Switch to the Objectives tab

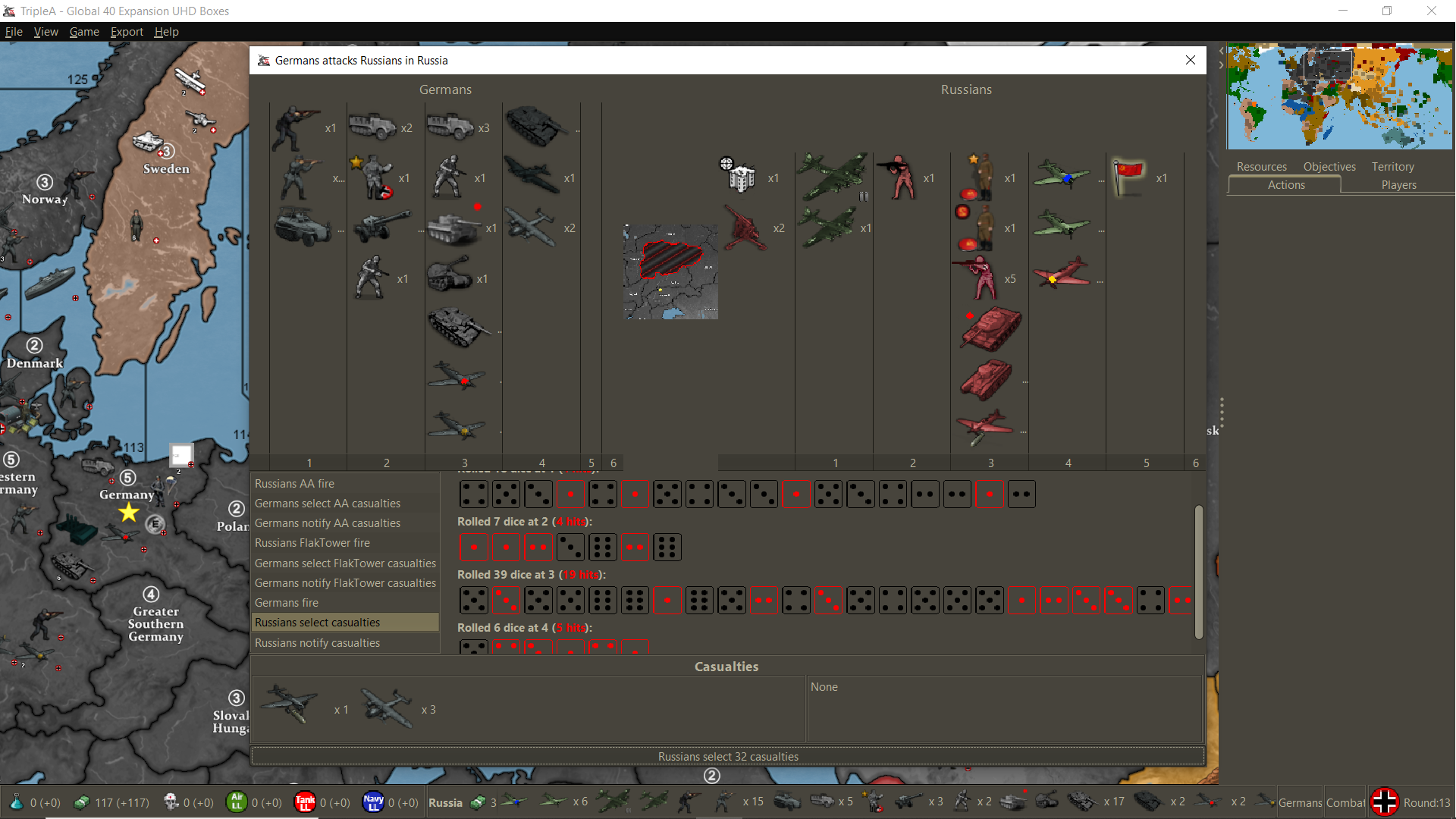tap(1329, 167)
